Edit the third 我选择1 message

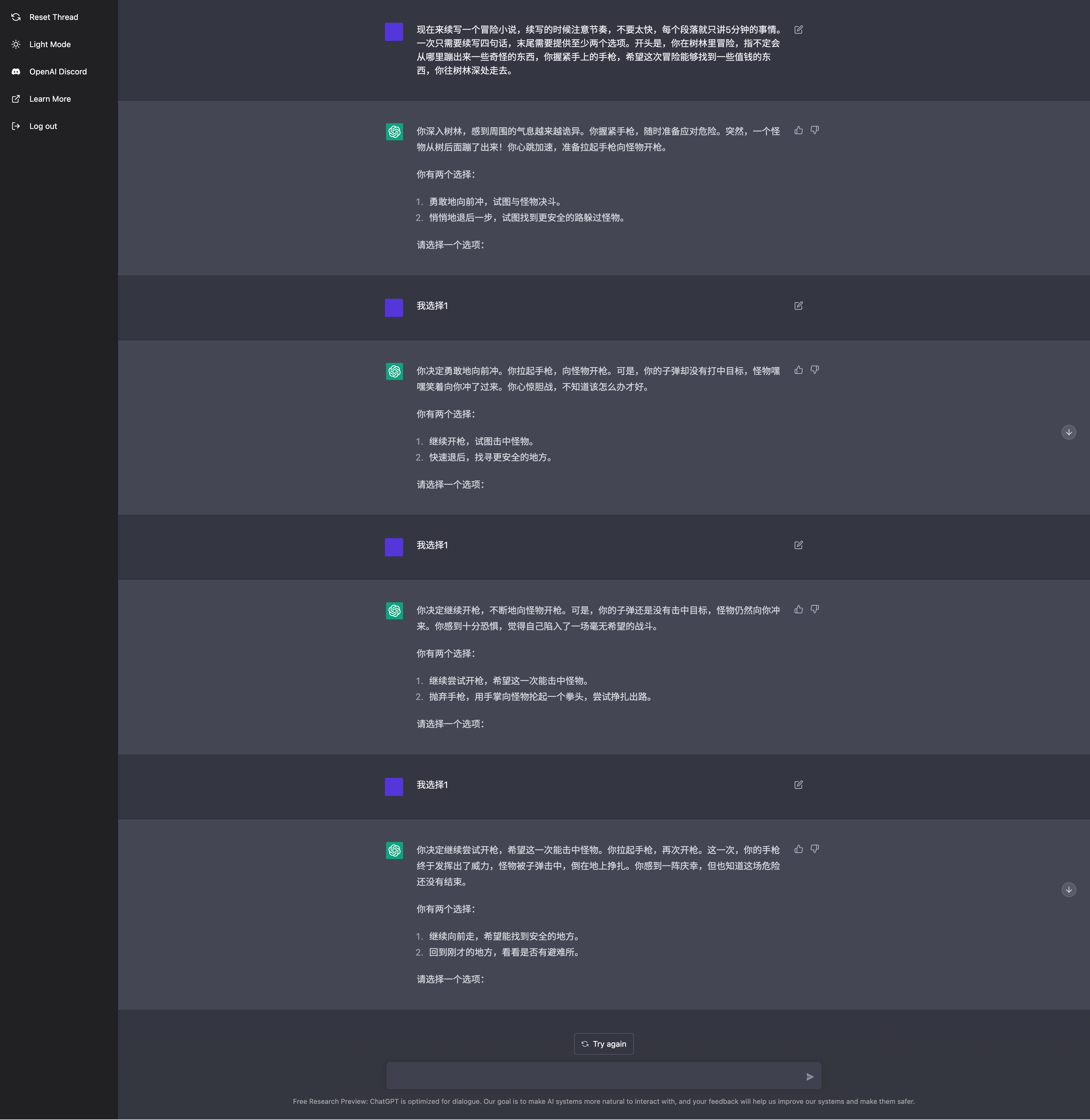(x=798, y=785)
